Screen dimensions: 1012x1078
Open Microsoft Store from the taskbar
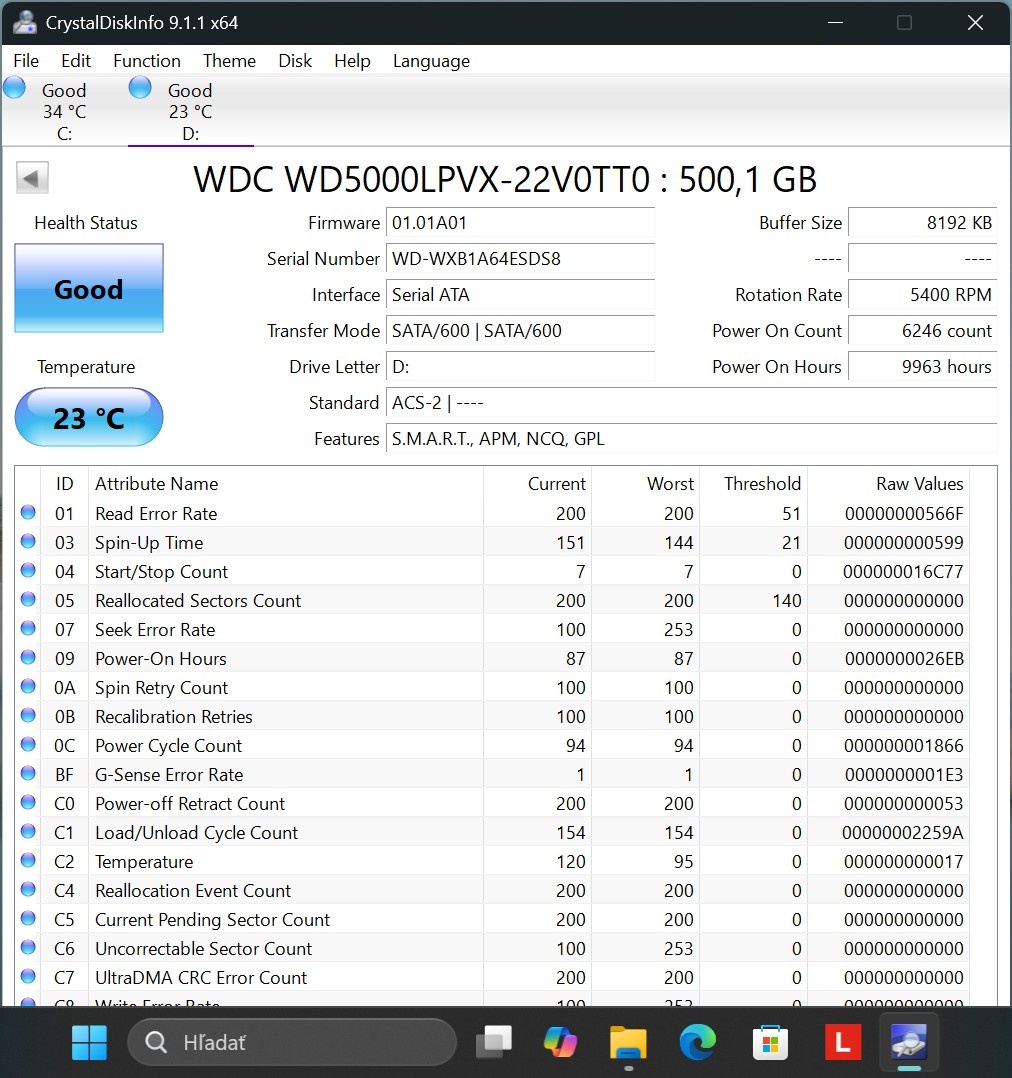tap(770, 1042)
